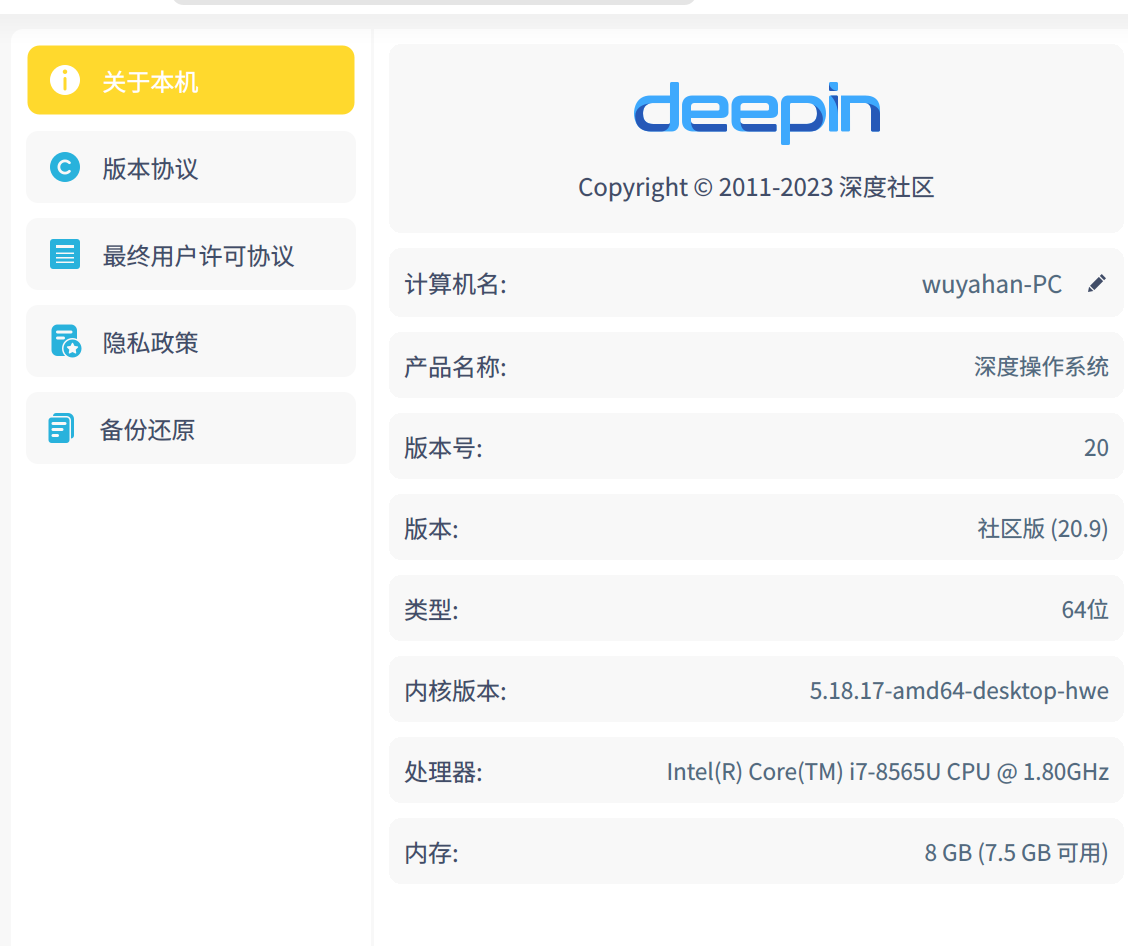Click the 处理器 label

point(443,773)
